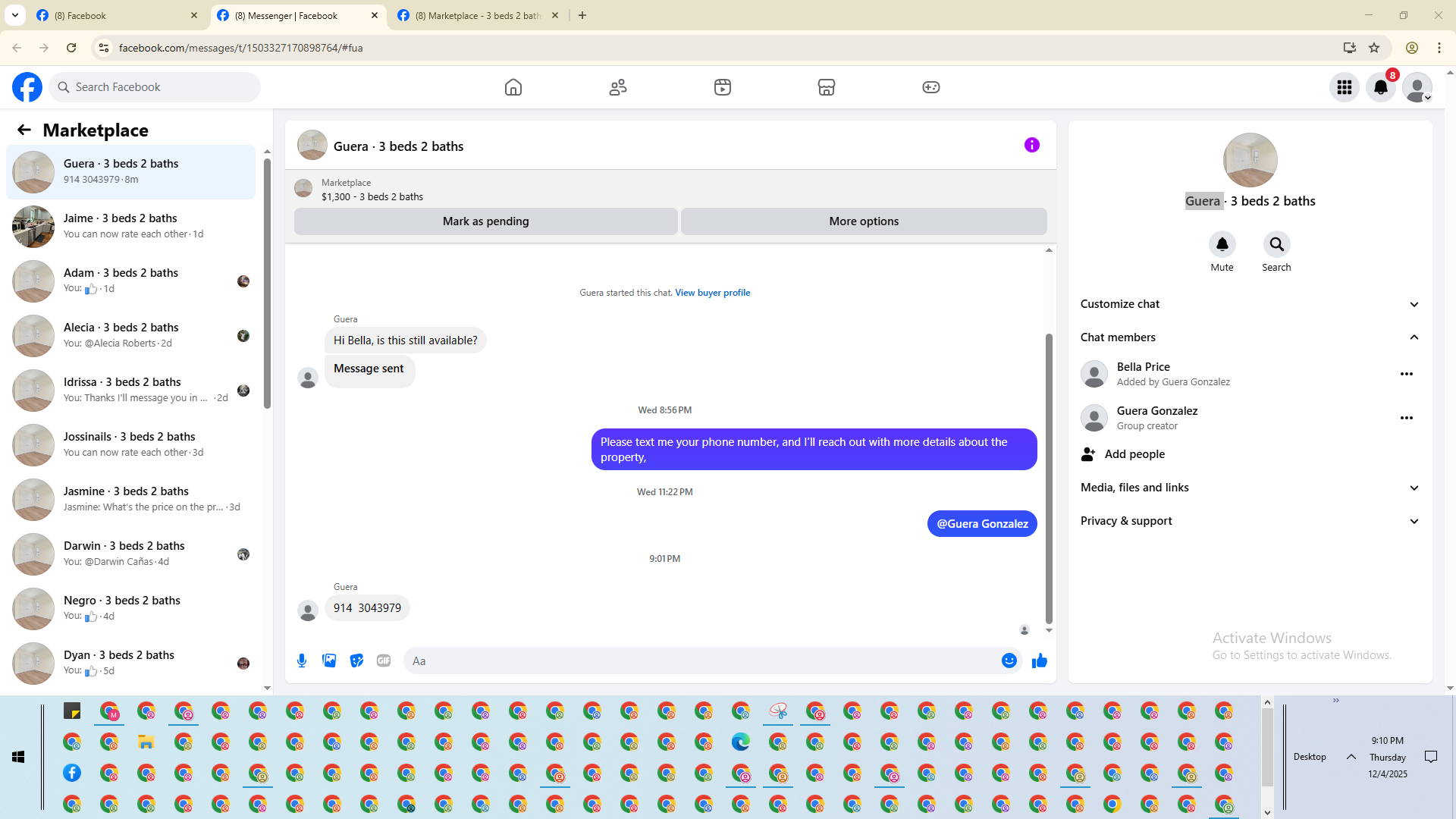Open Facebook notifications bell
This screenshot has height=819, width=1456.
[x=1380, y=87]
